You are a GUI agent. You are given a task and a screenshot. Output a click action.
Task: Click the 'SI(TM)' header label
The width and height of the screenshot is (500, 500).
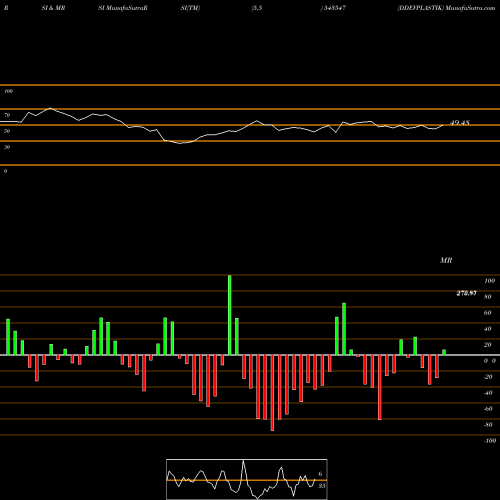(190, 8)
